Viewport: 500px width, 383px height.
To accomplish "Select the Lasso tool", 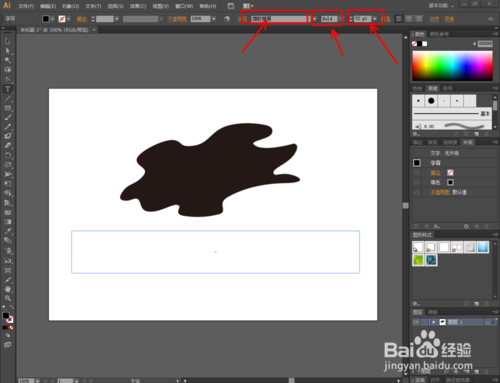I will click(x=8, y=70).
